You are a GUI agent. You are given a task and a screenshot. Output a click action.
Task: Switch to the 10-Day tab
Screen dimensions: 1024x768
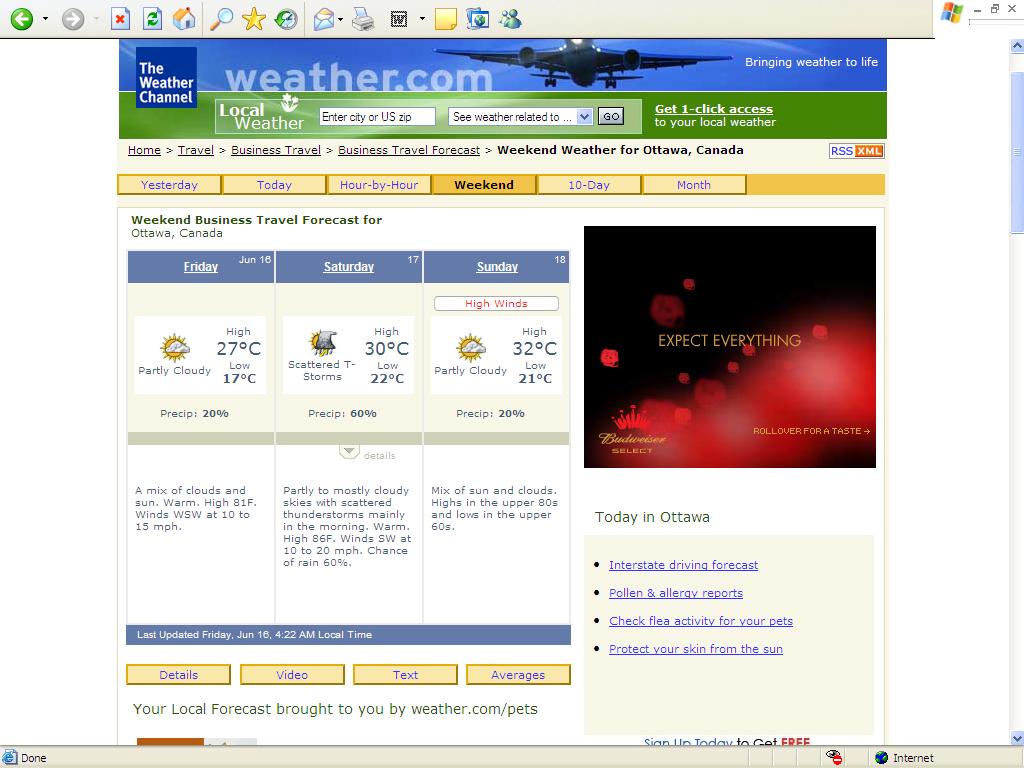(x=589, y=185)
